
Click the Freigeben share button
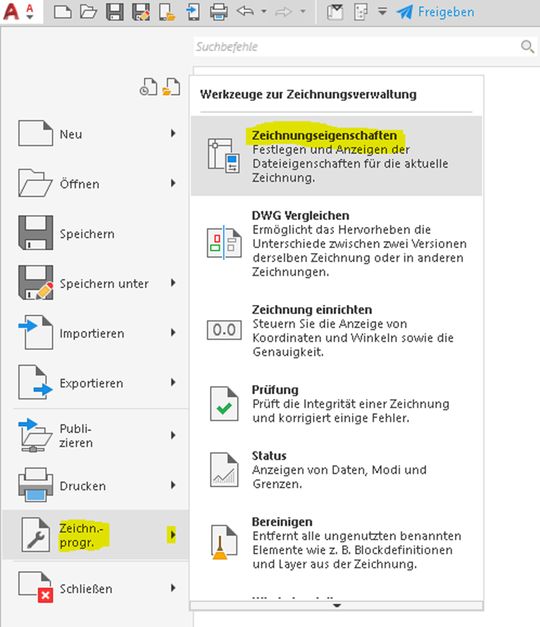pyautogui.click(x=436, y=12)
